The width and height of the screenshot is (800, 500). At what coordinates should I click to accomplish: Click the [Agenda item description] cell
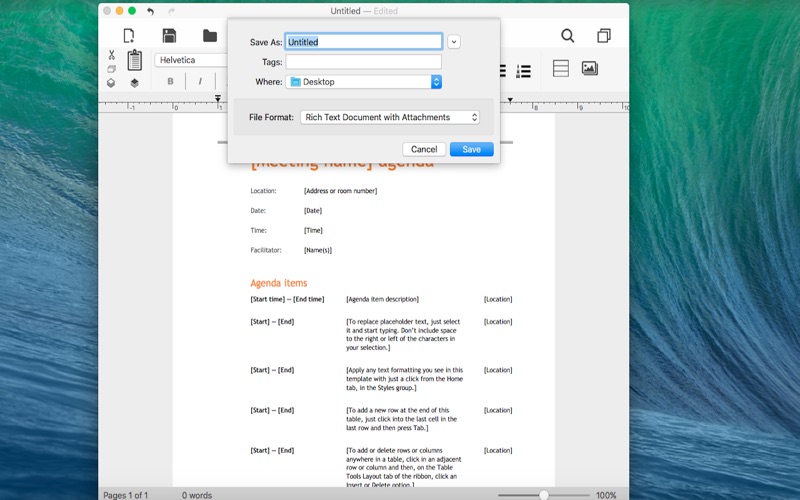pos(383,299)
